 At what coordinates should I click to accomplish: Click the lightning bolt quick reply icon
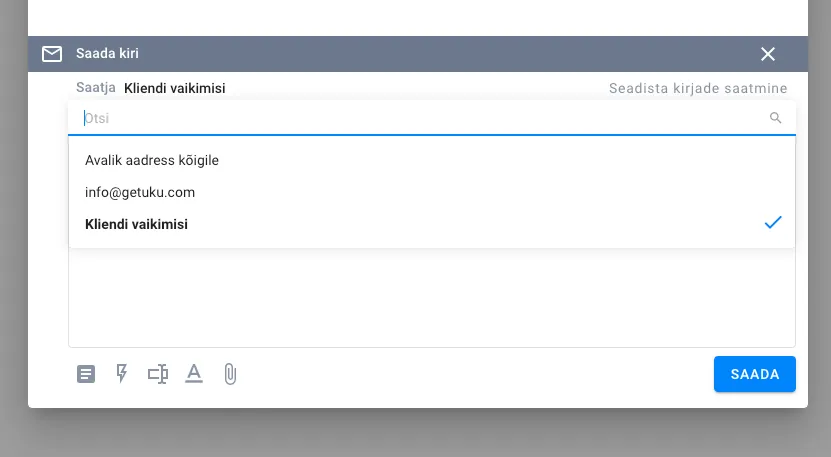pyautogui.click(x=122, y=374)
